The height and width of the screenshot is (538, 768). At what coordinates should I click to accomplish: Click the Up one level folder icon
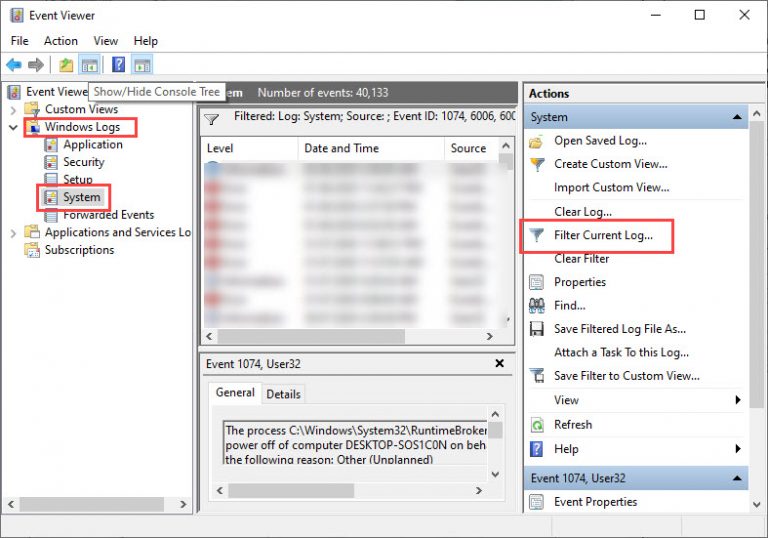[66, 64]
